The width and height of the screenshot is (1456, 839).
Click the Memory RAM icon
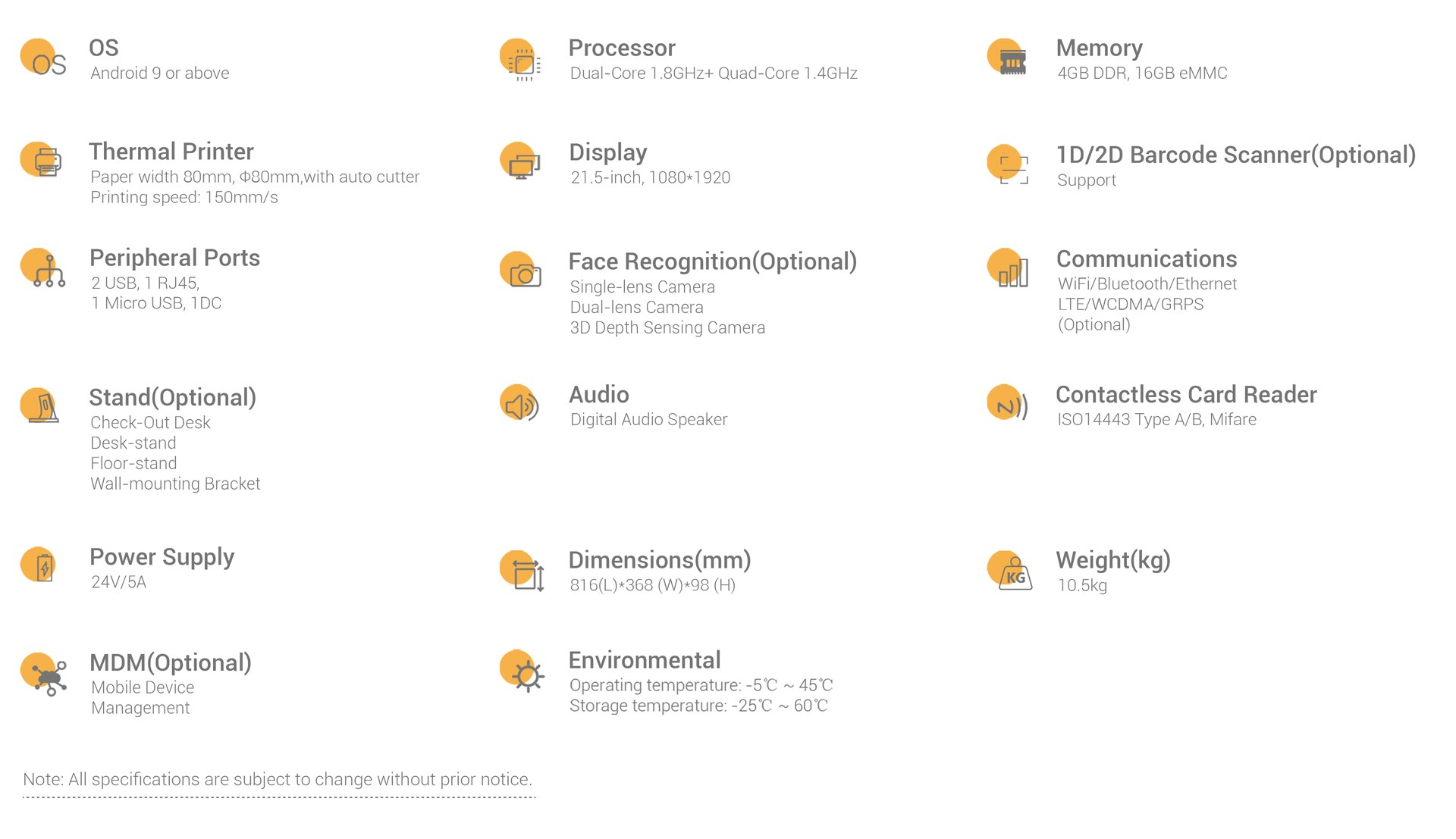[x=1007, y=57]
